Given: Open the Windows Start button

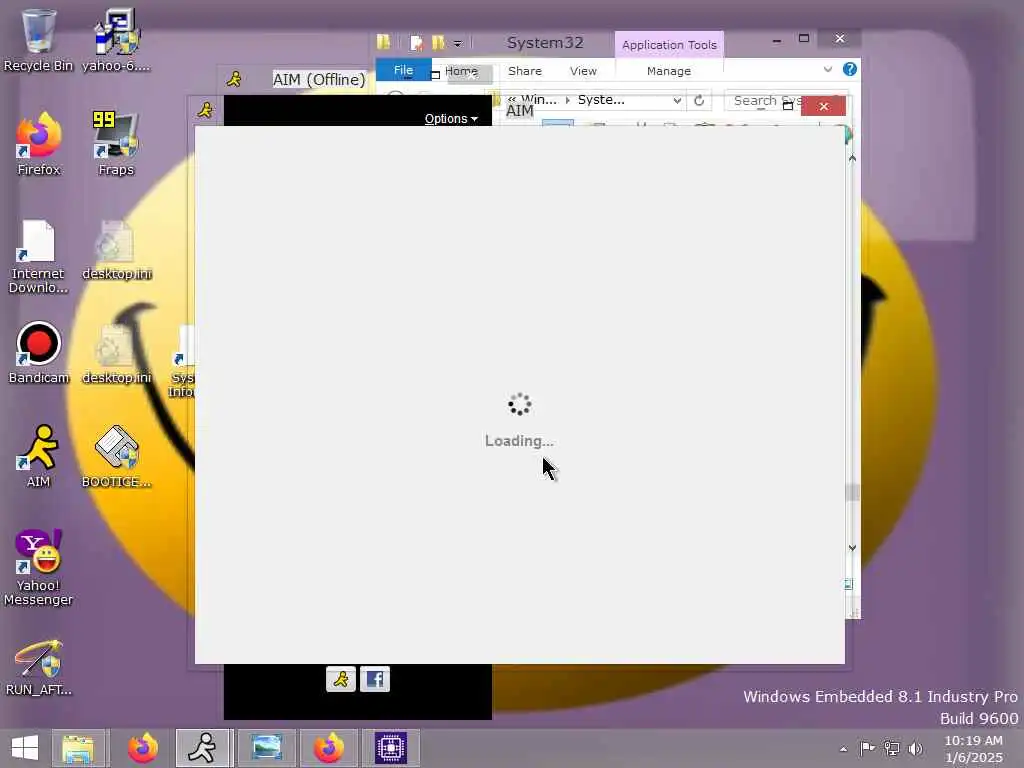Looking at the screenshot, I should [x=25, y=748].
